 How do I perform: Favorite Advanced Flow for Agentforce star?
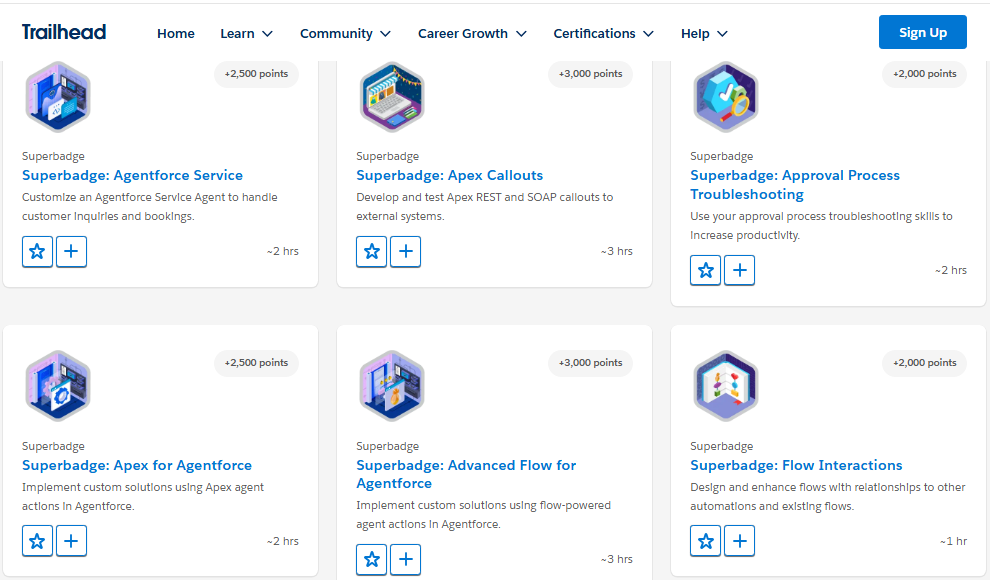(x=371, y=559)
